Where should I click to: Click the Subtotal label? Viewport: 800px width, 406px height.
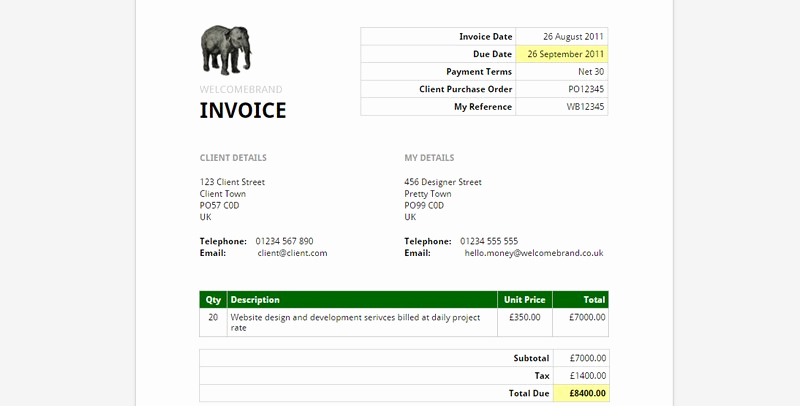tap(531, 359)
